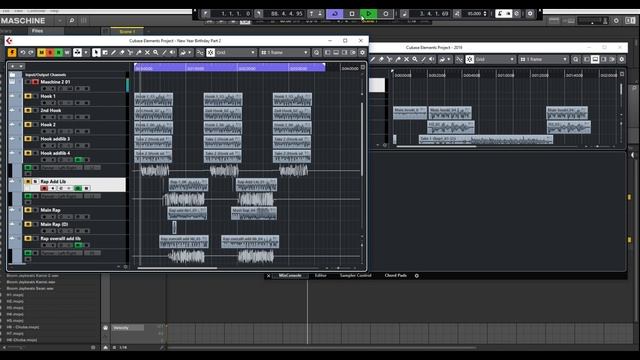Click Play in the transport bar

tap(369, 13)
